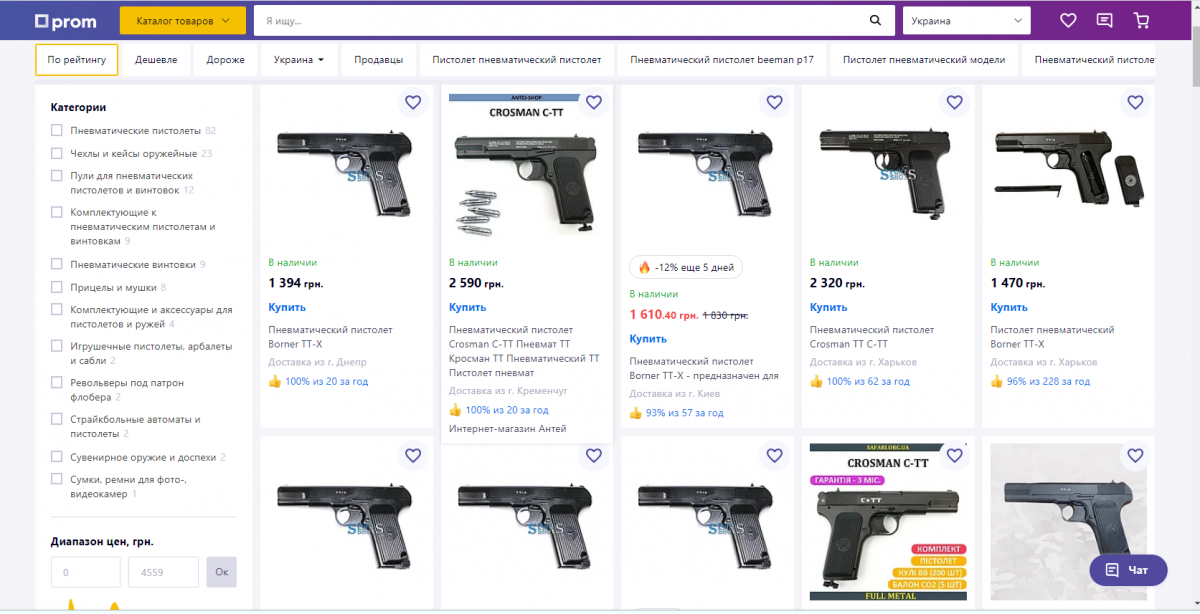This screenshot has height=614, width=1200.
Task: Open the Чат button
Action: [1128, 570]
